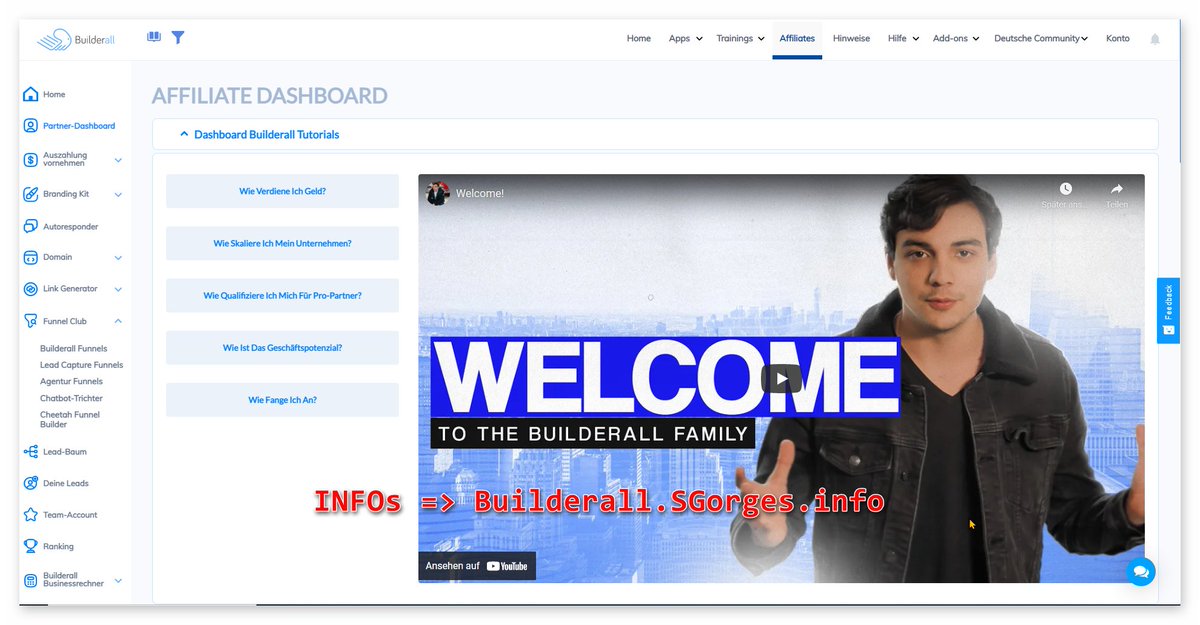This screenshot has height=625, width=1200.
Task: Click Wie Verdiene Ich Geld? button
Action: tap(282, 191)
